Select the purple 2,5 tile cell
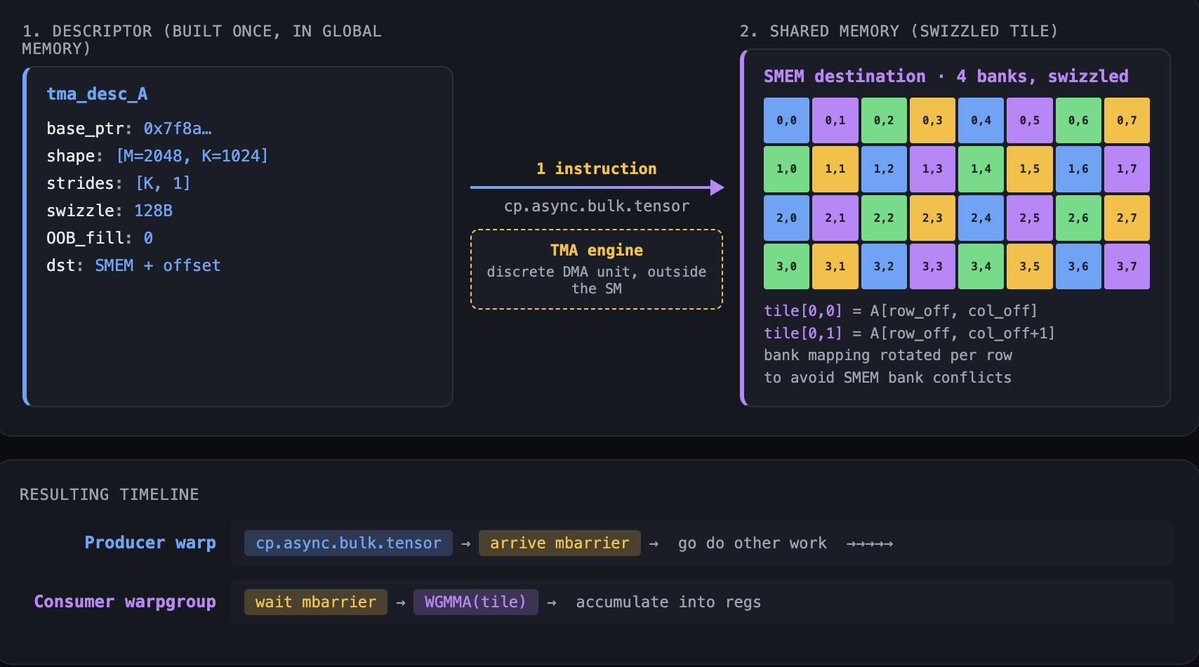This screenshot has width=1199, height=667. click(x=1029, y=217)
